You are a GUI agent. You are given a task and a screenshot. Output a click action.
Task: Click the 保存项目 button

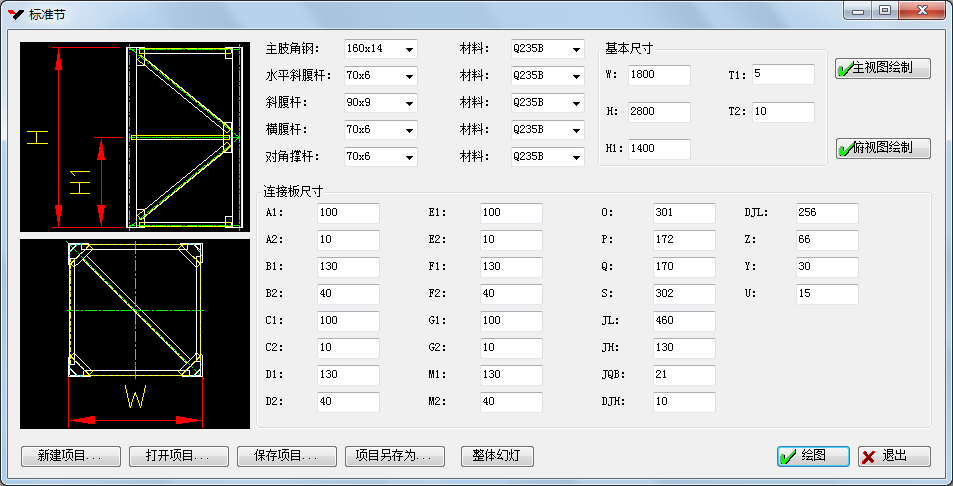[286, 456]
